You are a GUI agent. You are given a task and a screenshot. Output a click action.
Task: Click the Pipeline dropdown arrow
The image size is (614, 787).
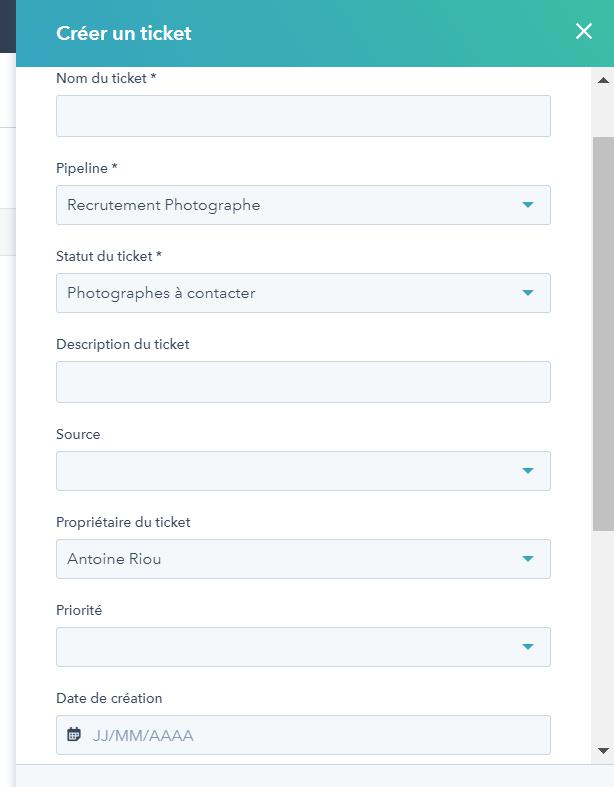[528, 205]
